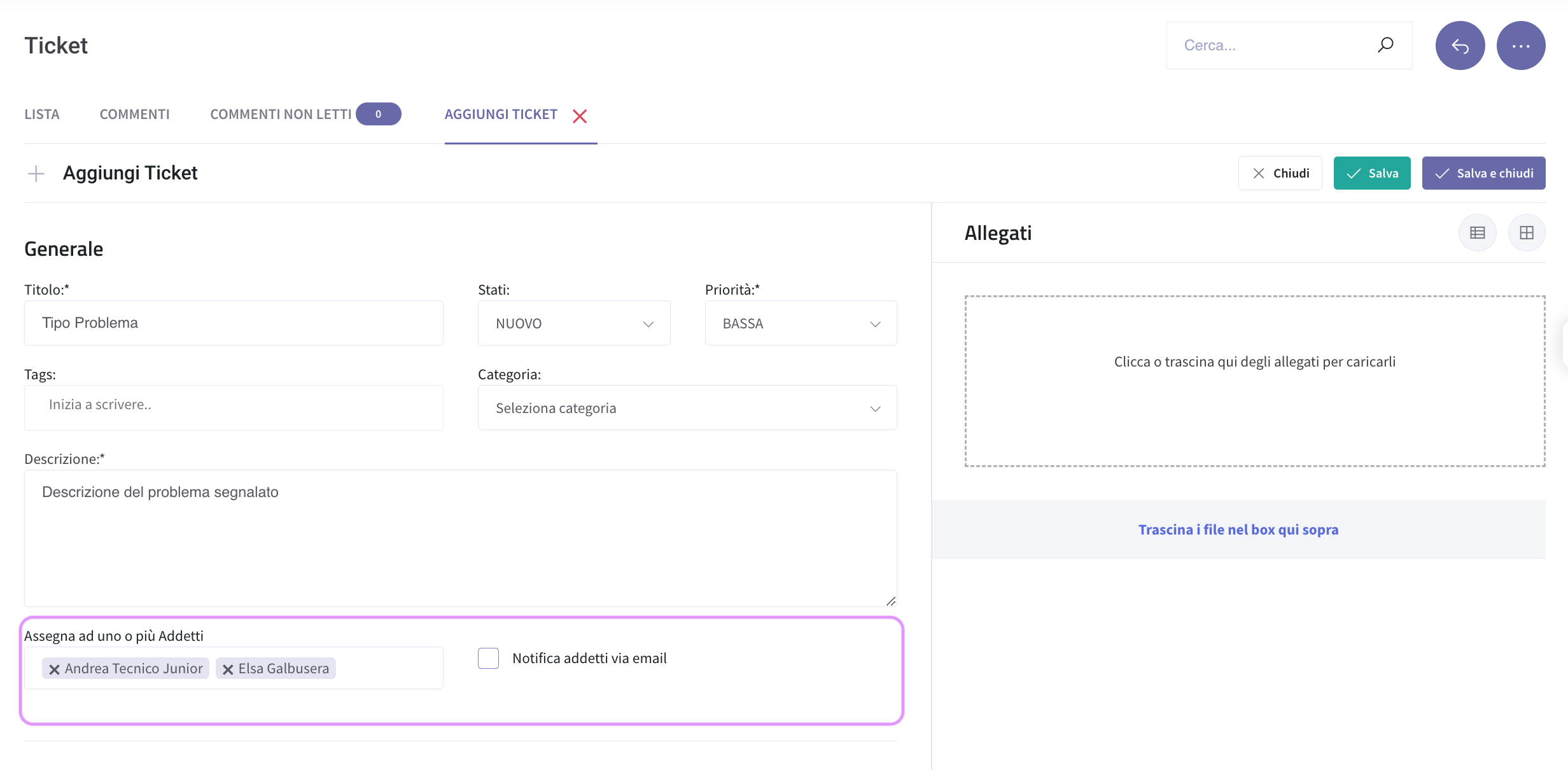1568x770 pixels.
Task: Click the Assegna addetti multi-select field
Action: [234, 668]
